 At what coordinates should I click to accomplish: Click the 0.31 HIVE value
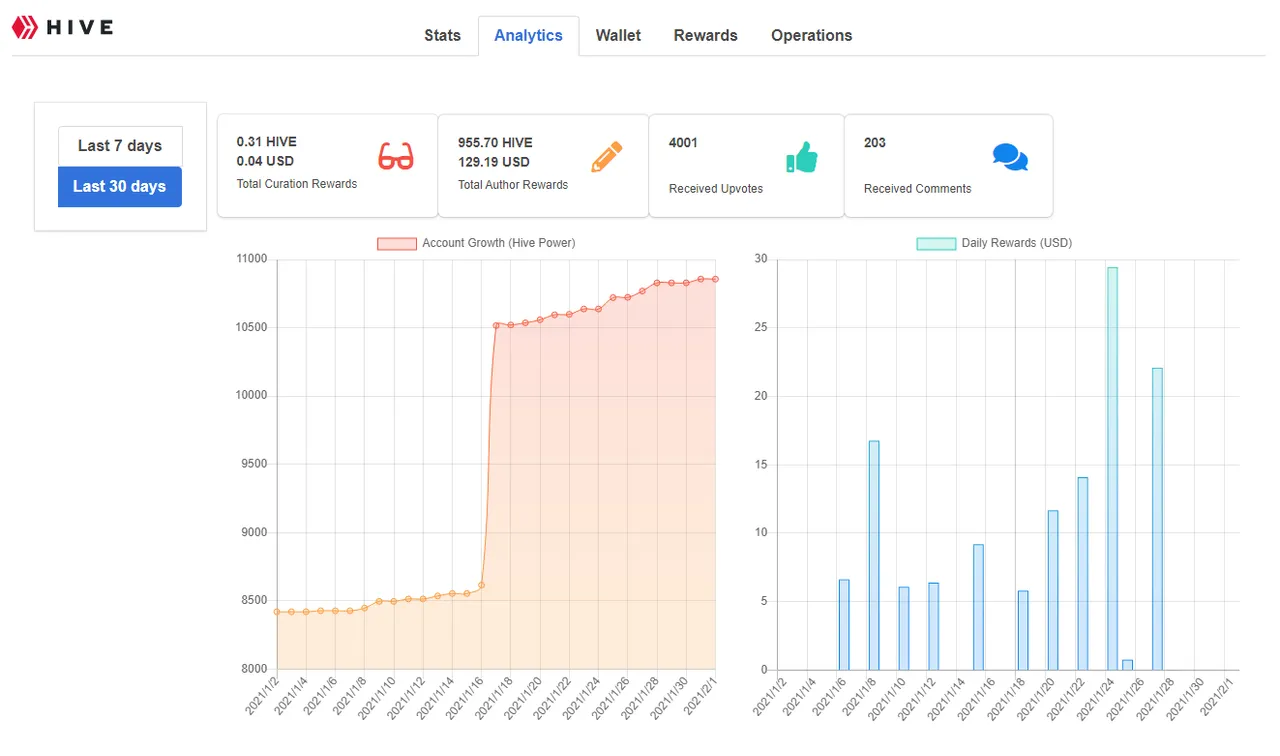(x=266, y=142)
